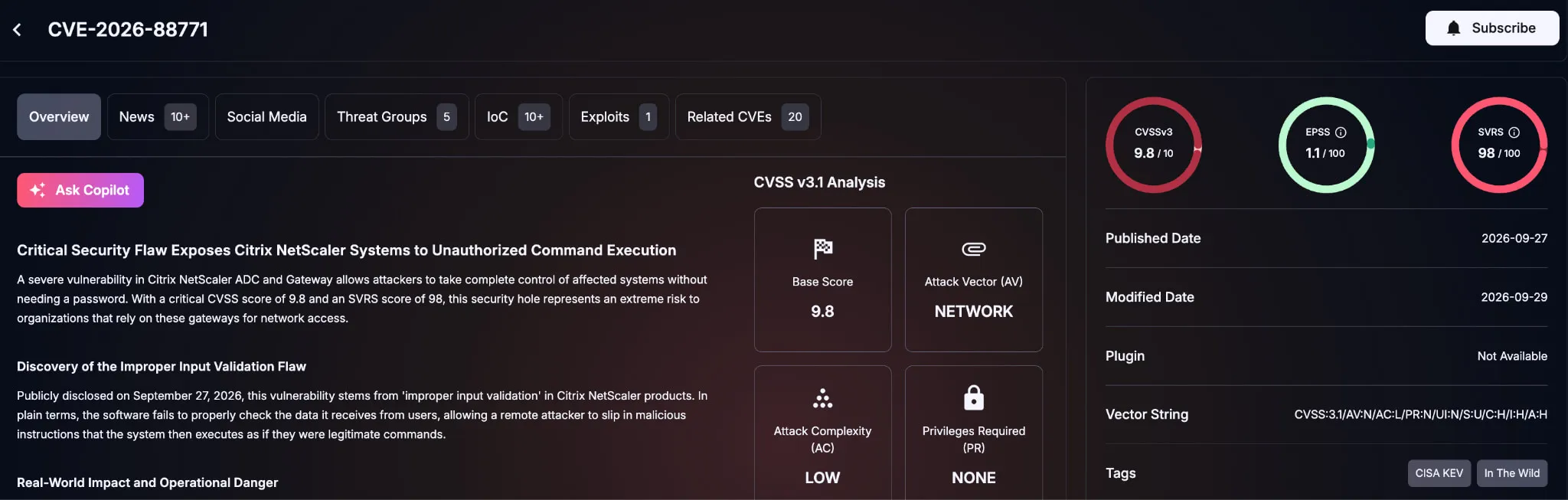Click the Threat Groups count badge 5
1568x500 pixels.
[x=446, y=117]
